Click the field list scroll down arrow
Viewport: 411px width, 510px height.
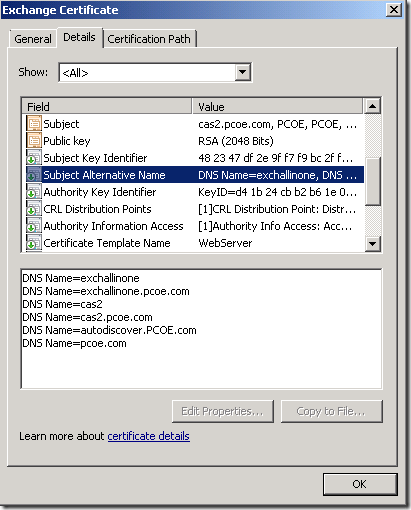[372, 244]
